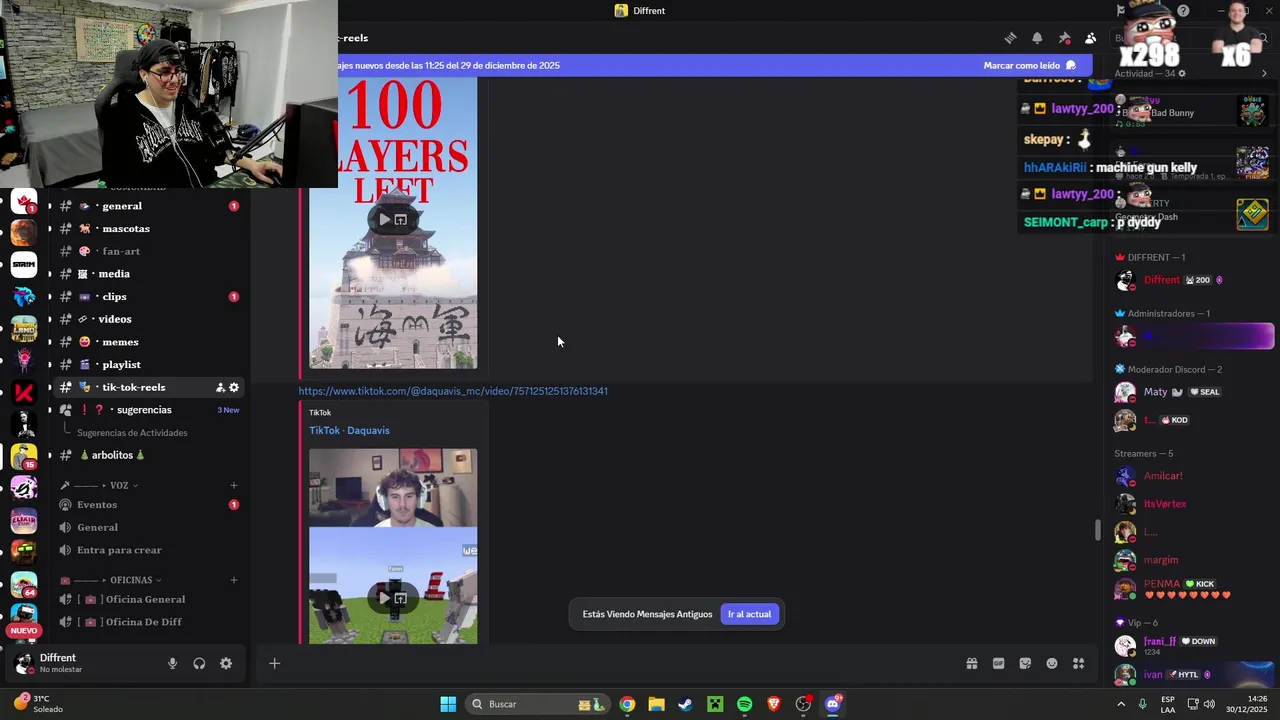The height and width of the screenshot is (720, 1280).
Task: Toggle the member list icon
Action: coord(1091,38)
